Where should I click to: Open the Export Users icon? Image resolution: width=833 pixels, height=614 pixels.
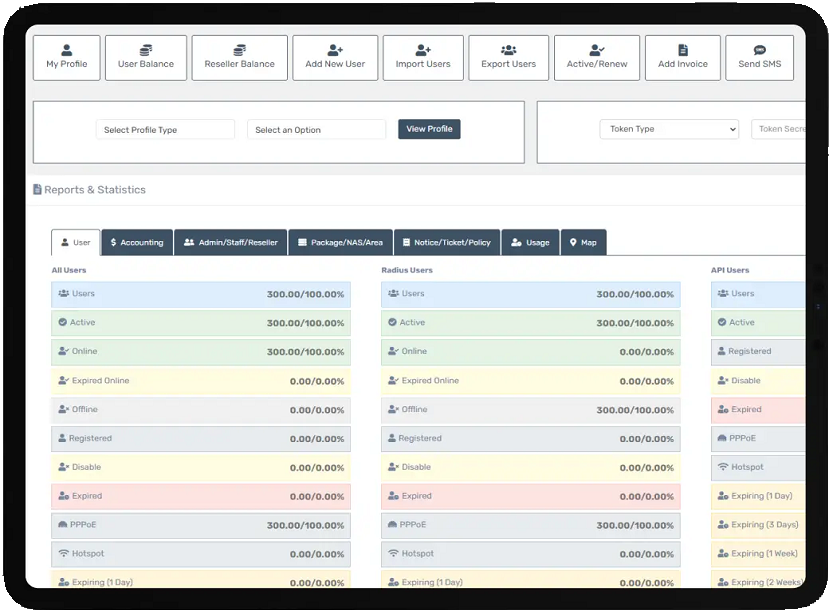click(508, 50)
